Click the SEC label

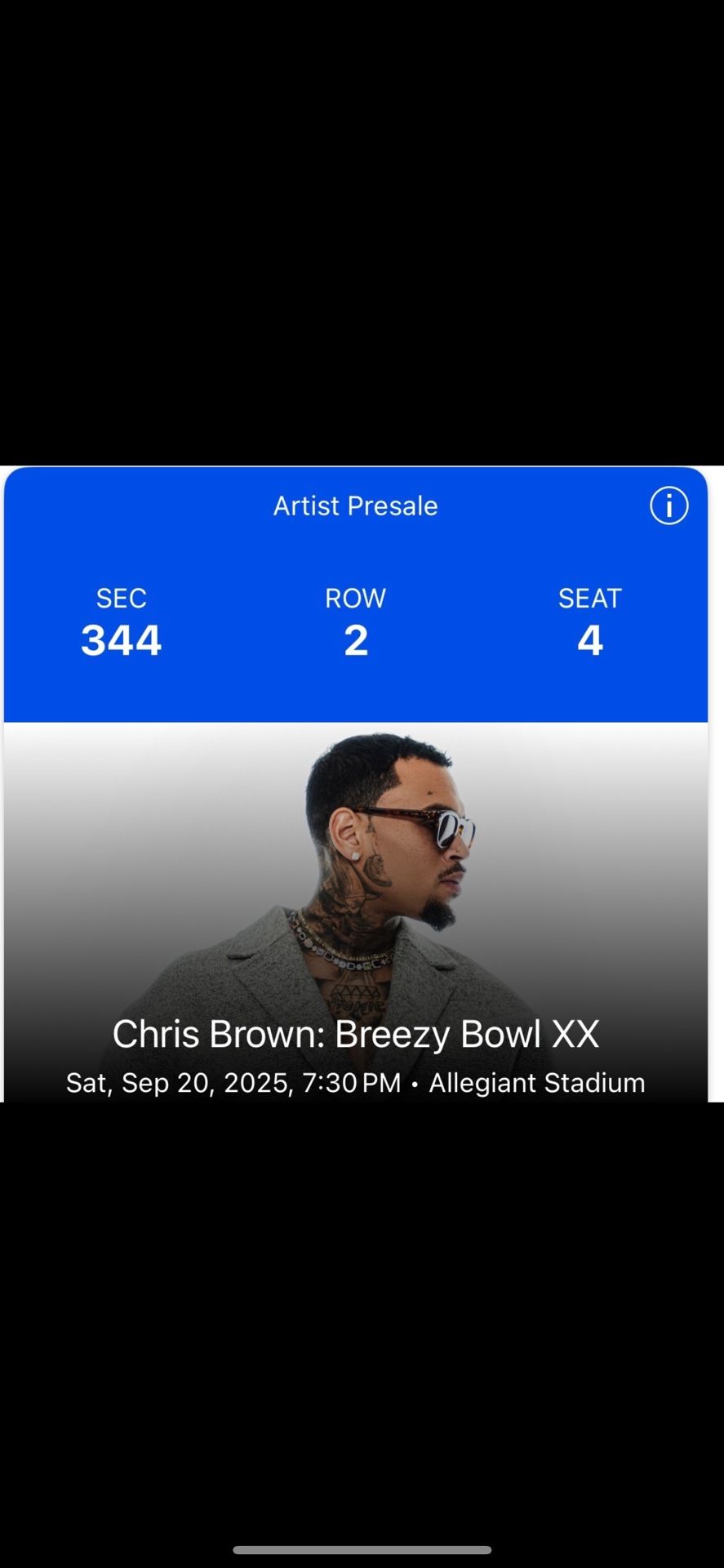122,599
